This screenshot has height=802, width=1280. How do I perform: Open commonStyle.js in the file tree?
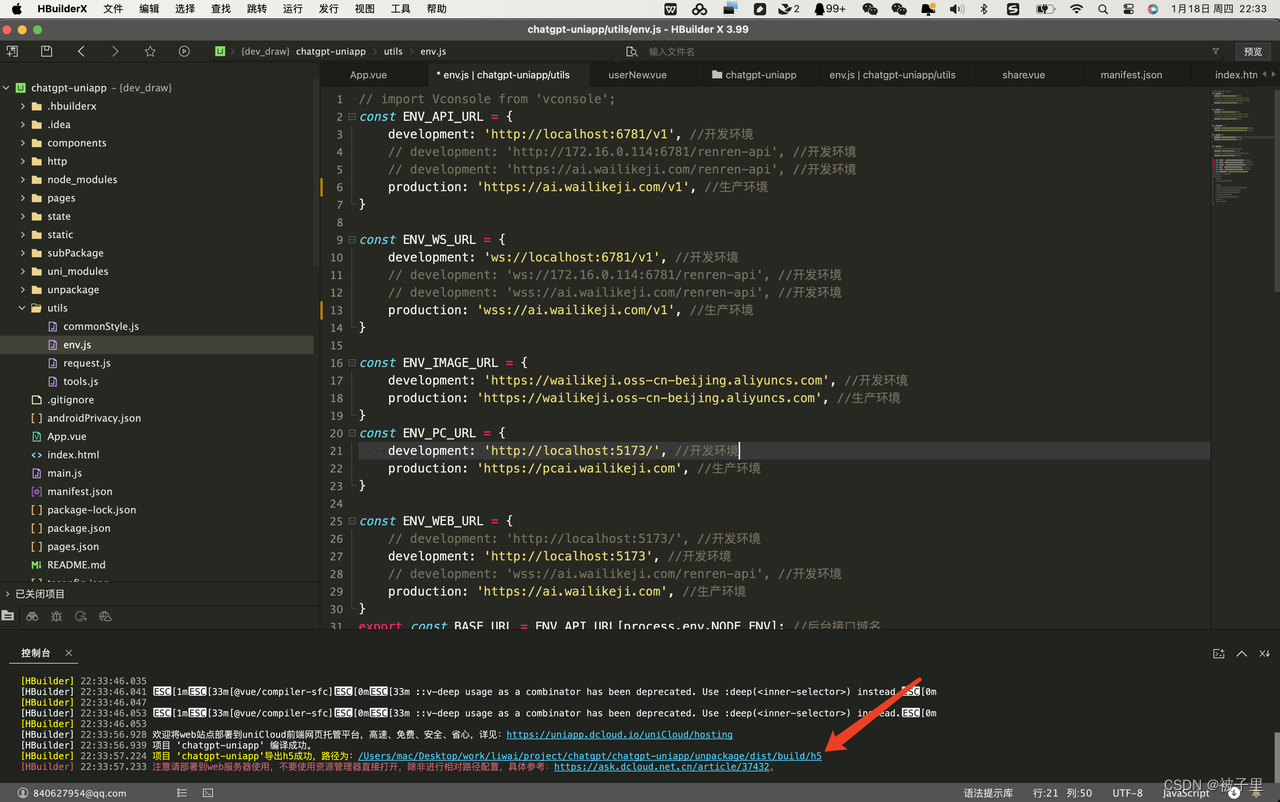click(x=101, y=326)
